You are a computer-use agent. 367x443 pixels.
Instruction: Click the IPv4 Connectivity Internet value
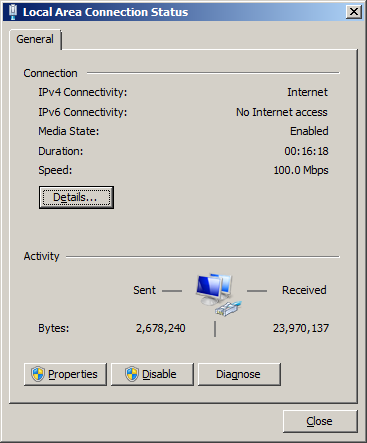[307, 92]
